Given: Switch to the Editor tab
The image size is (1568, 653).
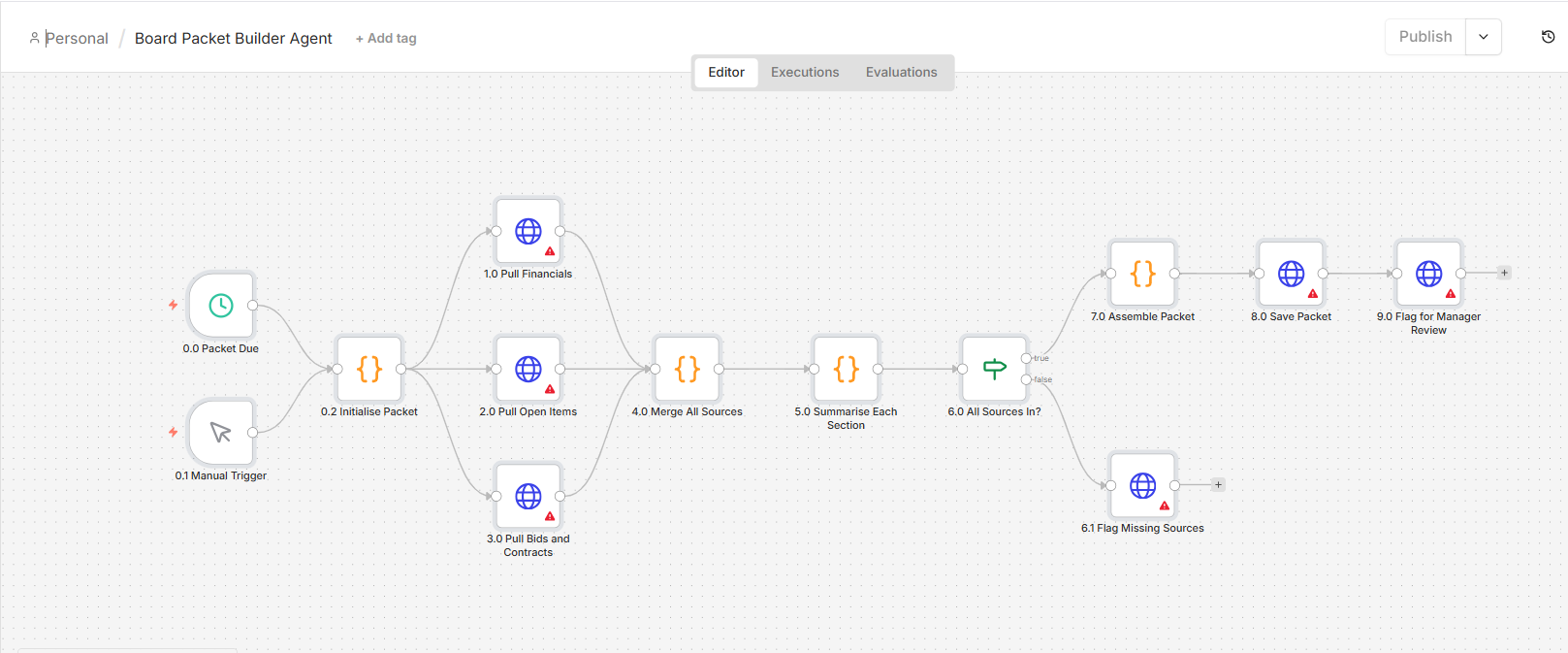Looking at the screenshot, I should pos(726,72).
